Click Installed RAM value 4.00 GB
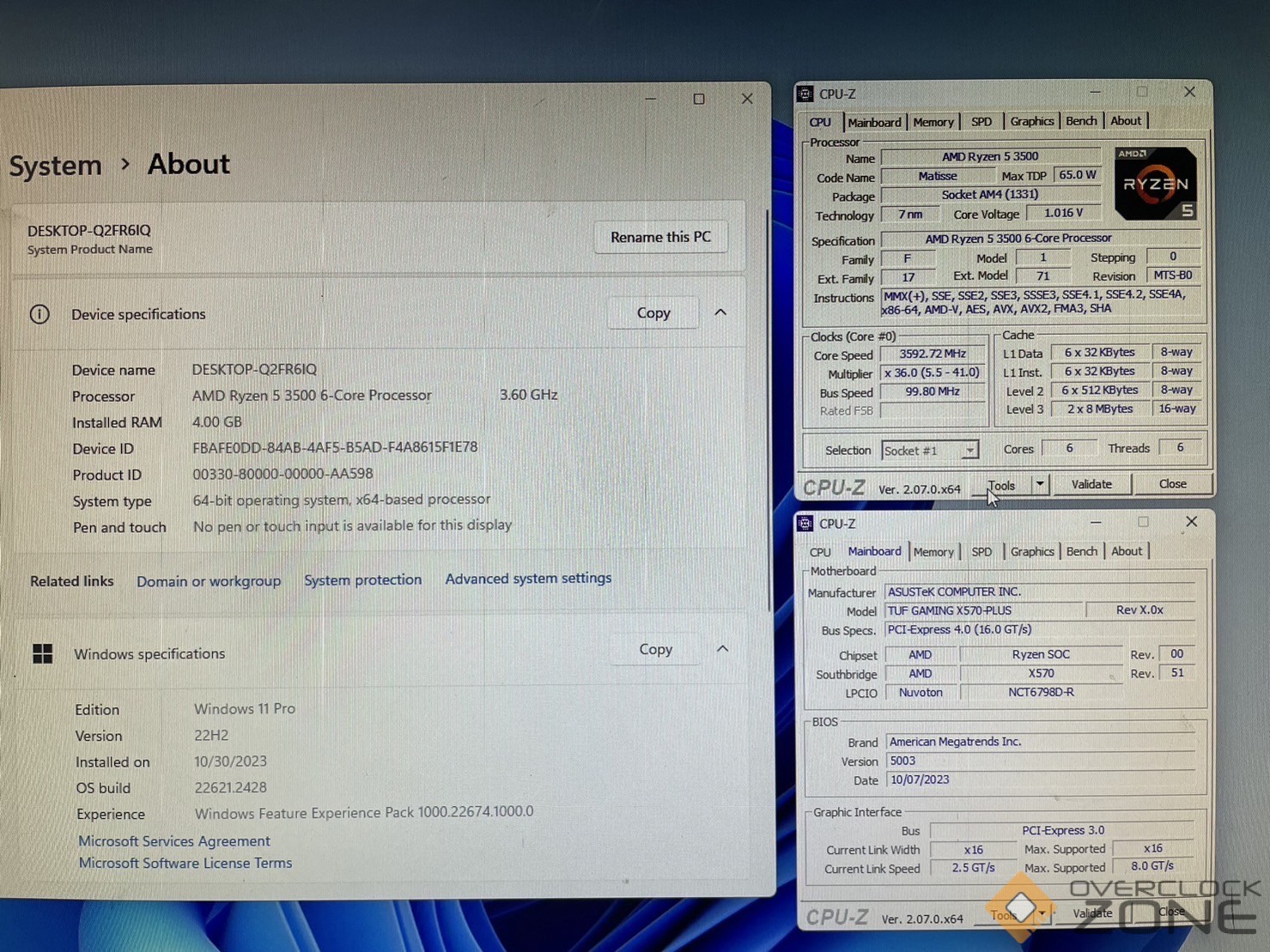Screen dimensions: 1270x952 click(x=217, y=422)
